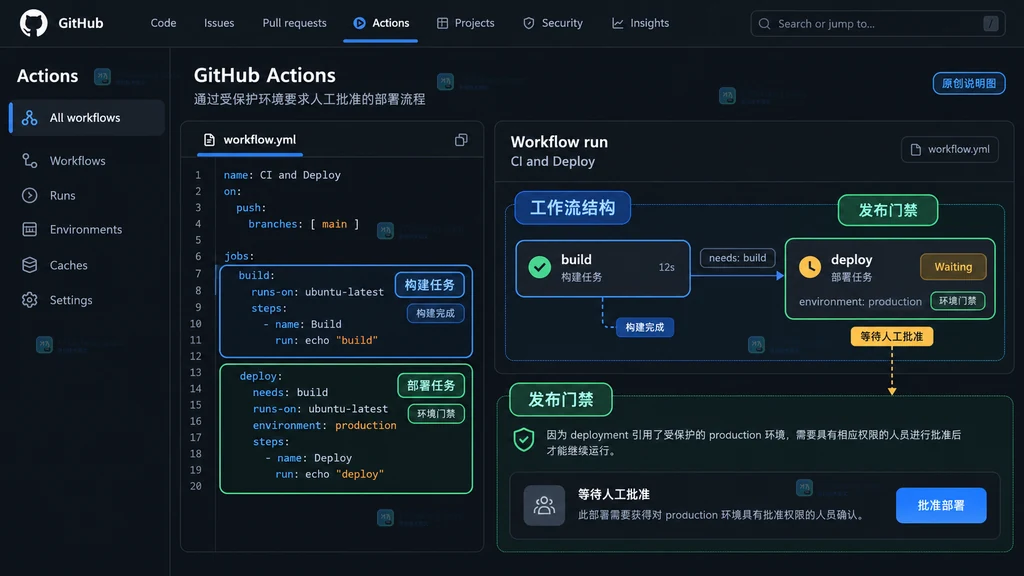
Task: Click the slash shortcut key badge
Action: tap(991, 24)
